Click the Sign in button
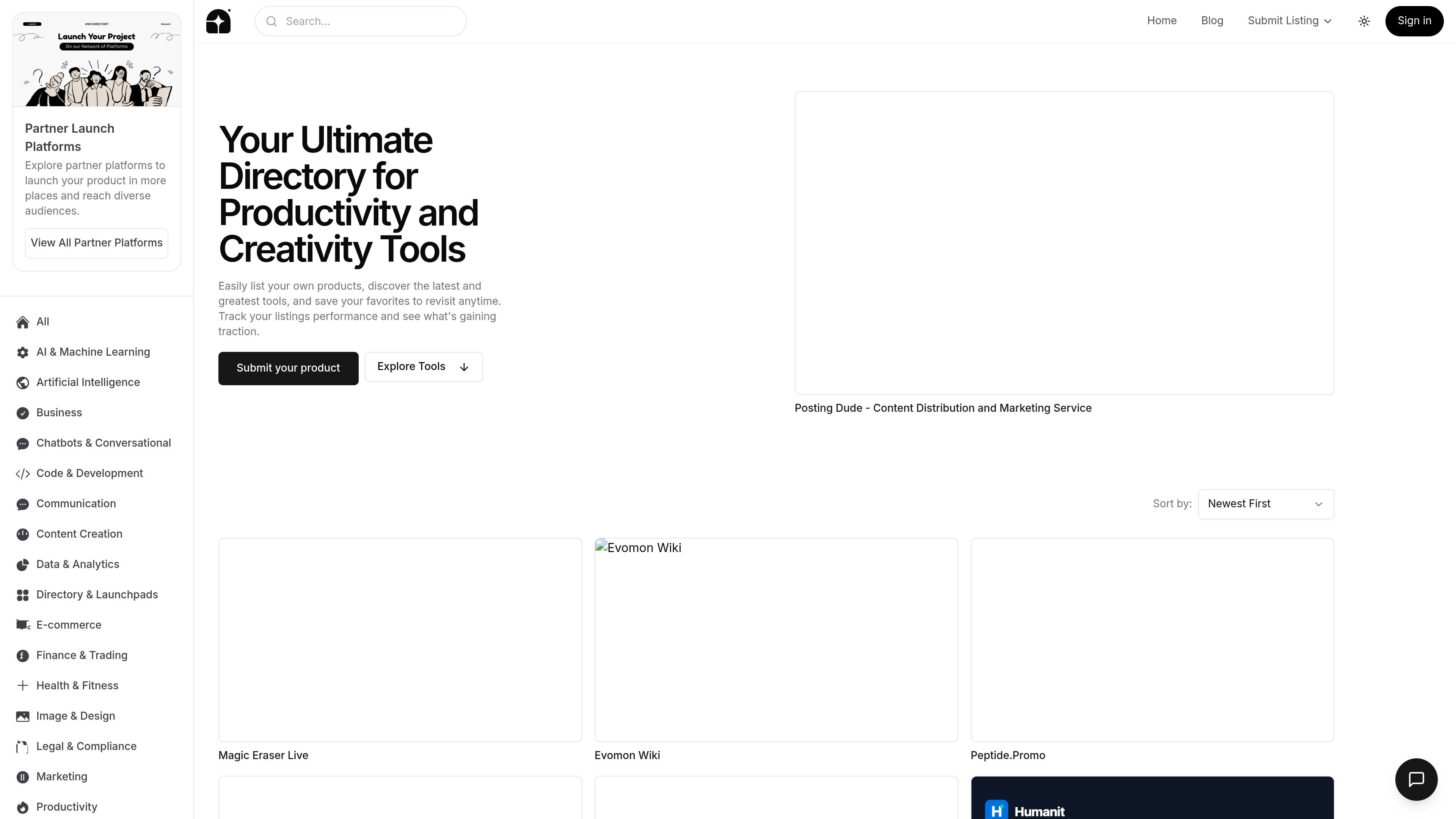This screenshot has height=819, width=1456. point(1414,21)
